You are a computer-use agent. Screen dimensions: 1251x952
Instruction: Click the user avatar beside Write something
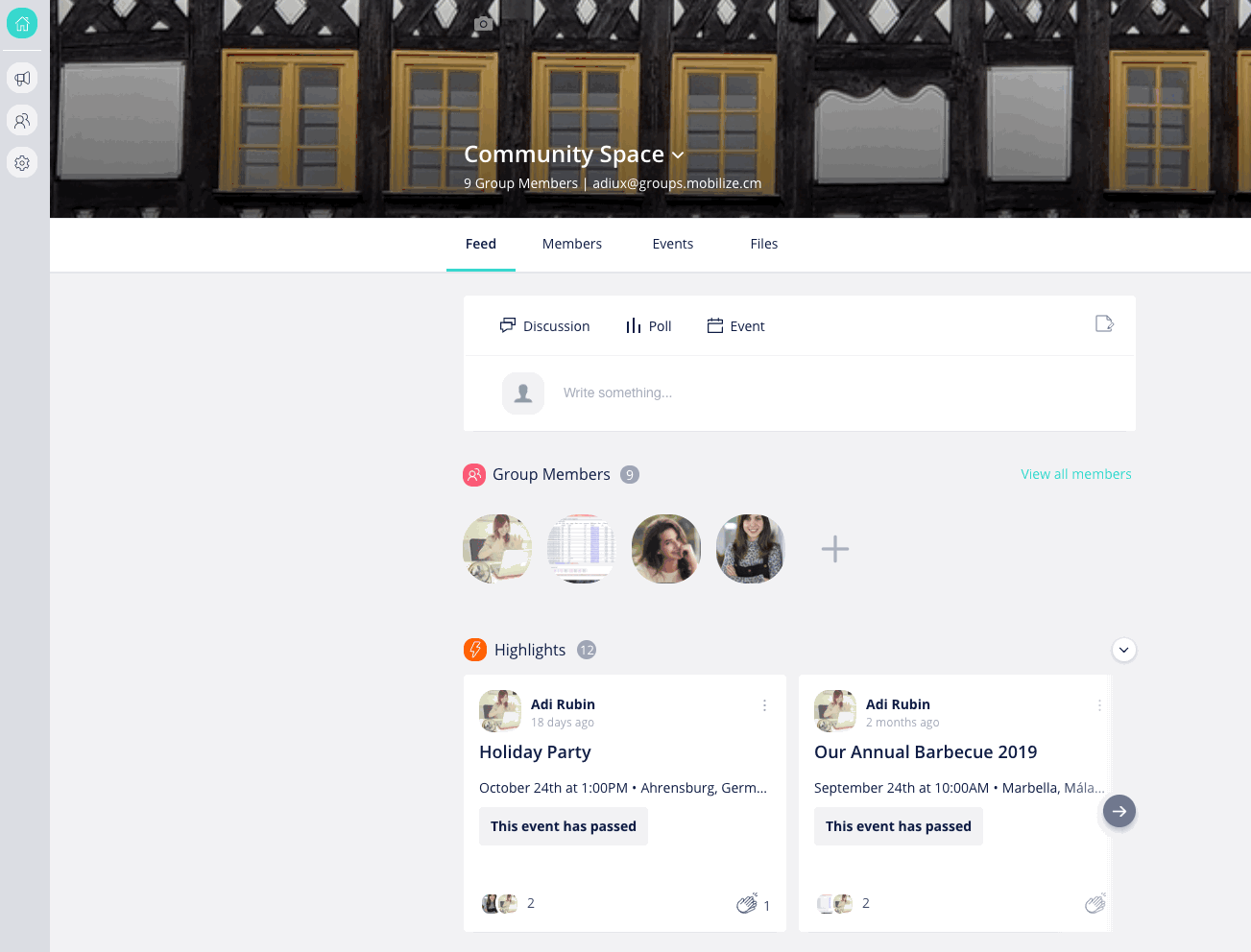(523, 393)
